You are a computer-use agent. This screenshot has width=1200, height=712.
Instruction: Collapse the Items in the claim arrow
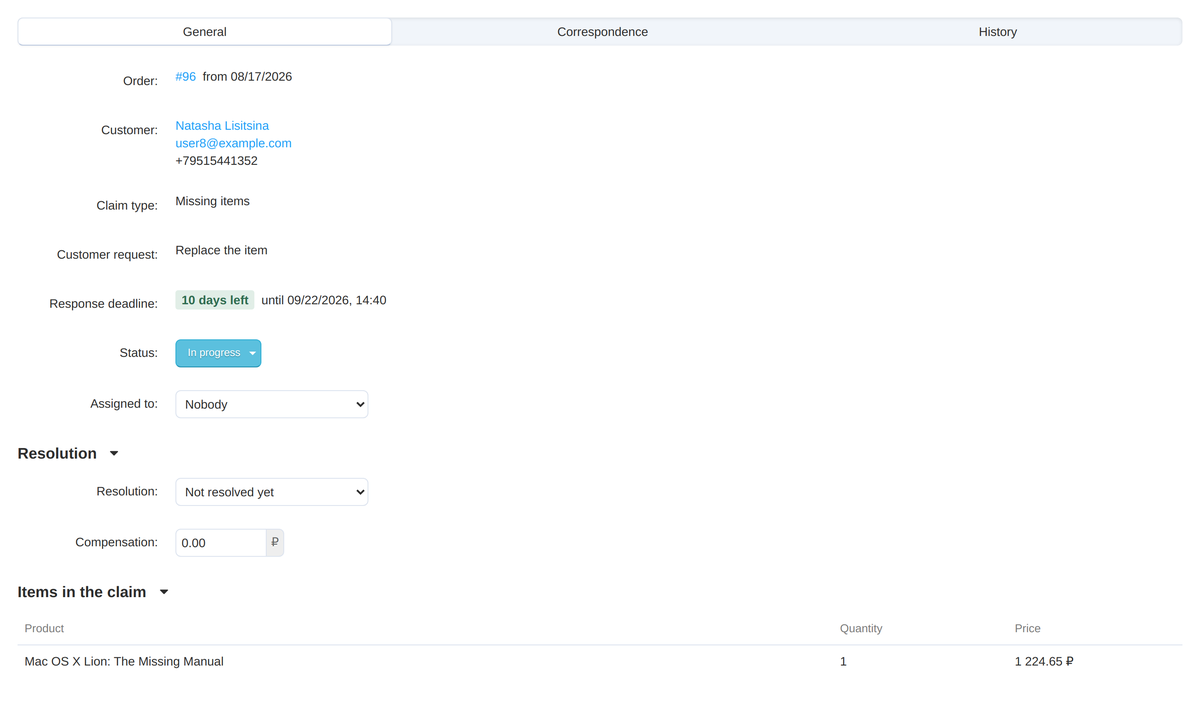pyautogui.click(x=164, y=592)
